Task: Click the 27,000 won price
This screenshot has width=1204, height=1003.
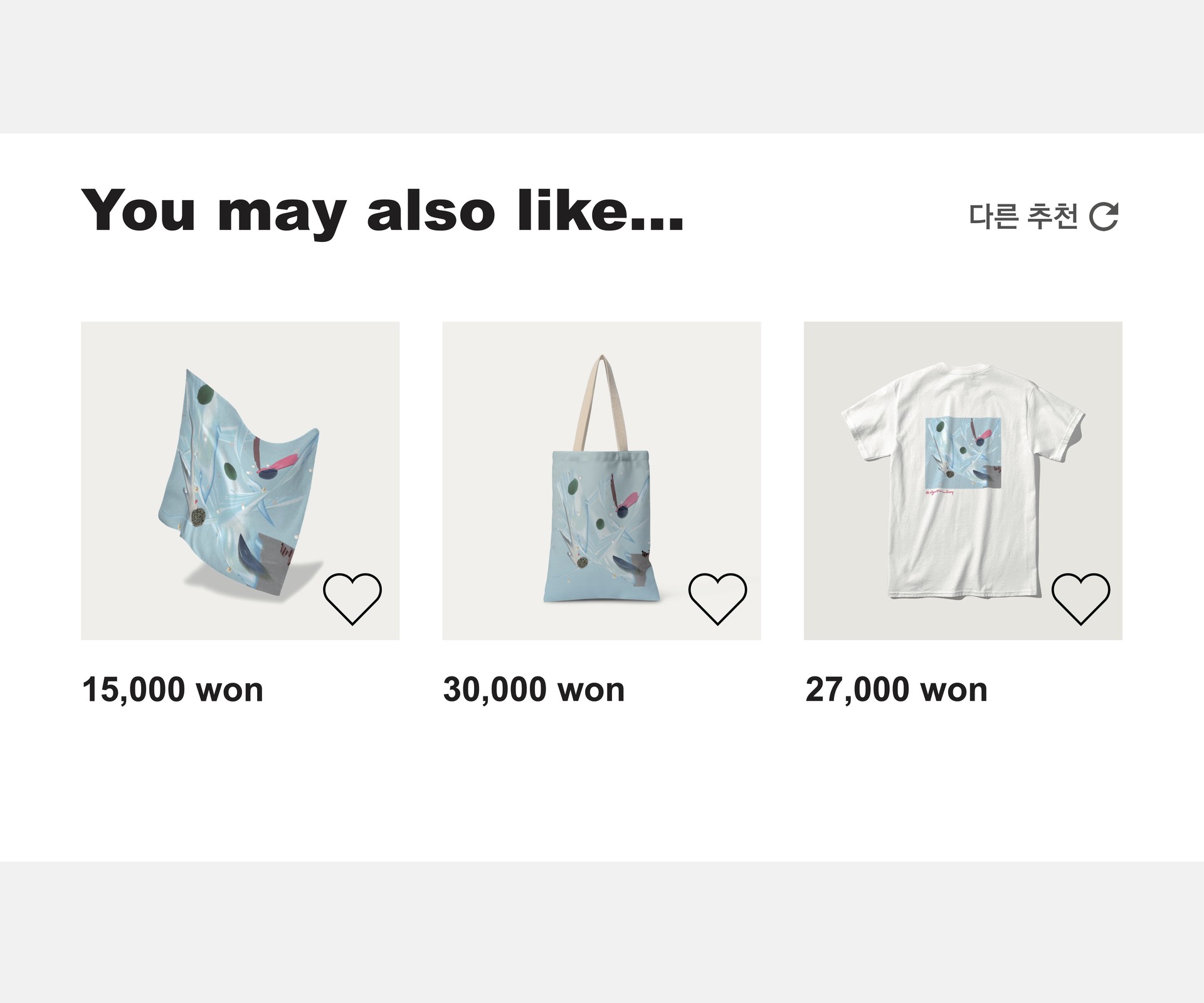Action: point(896,690)
